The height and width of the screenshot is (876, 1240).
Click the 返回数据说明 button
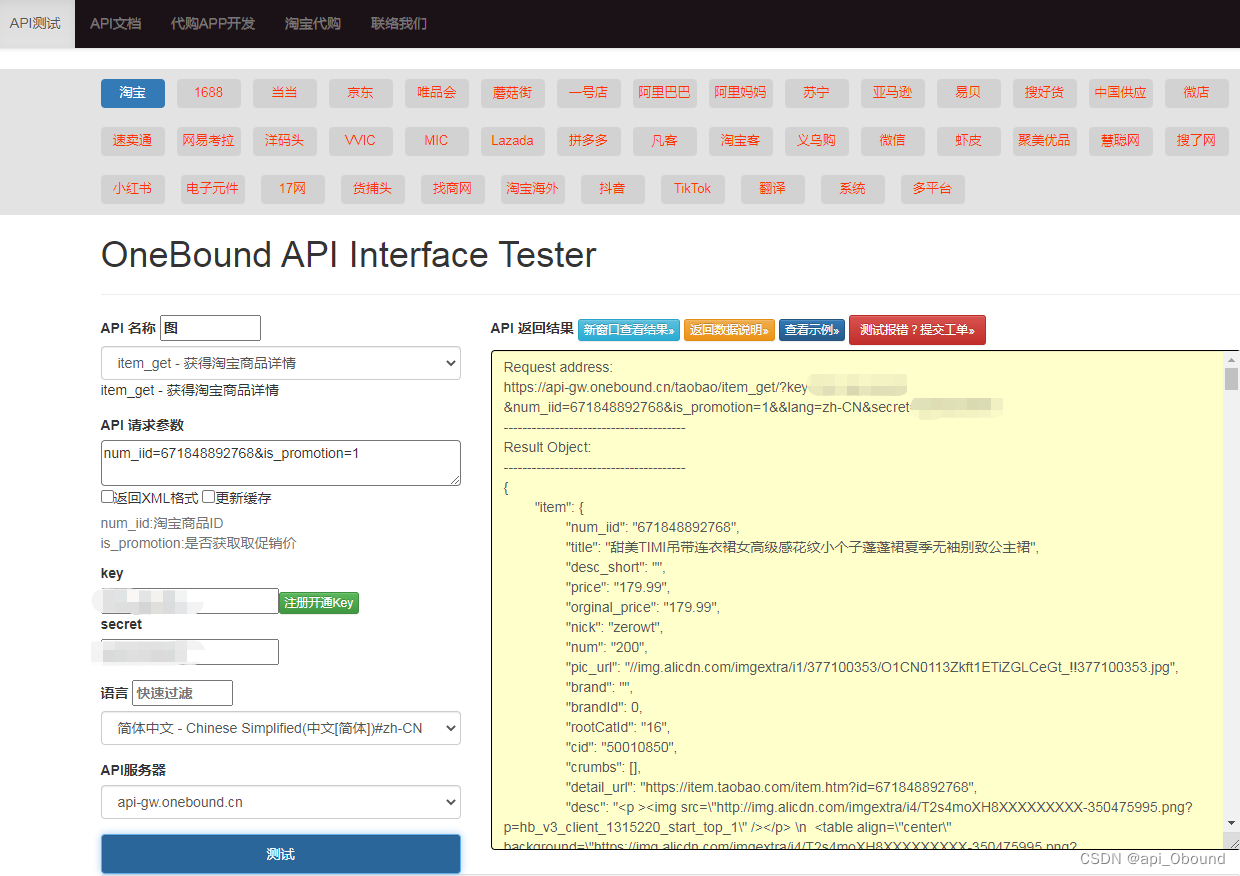coord(730,330)
